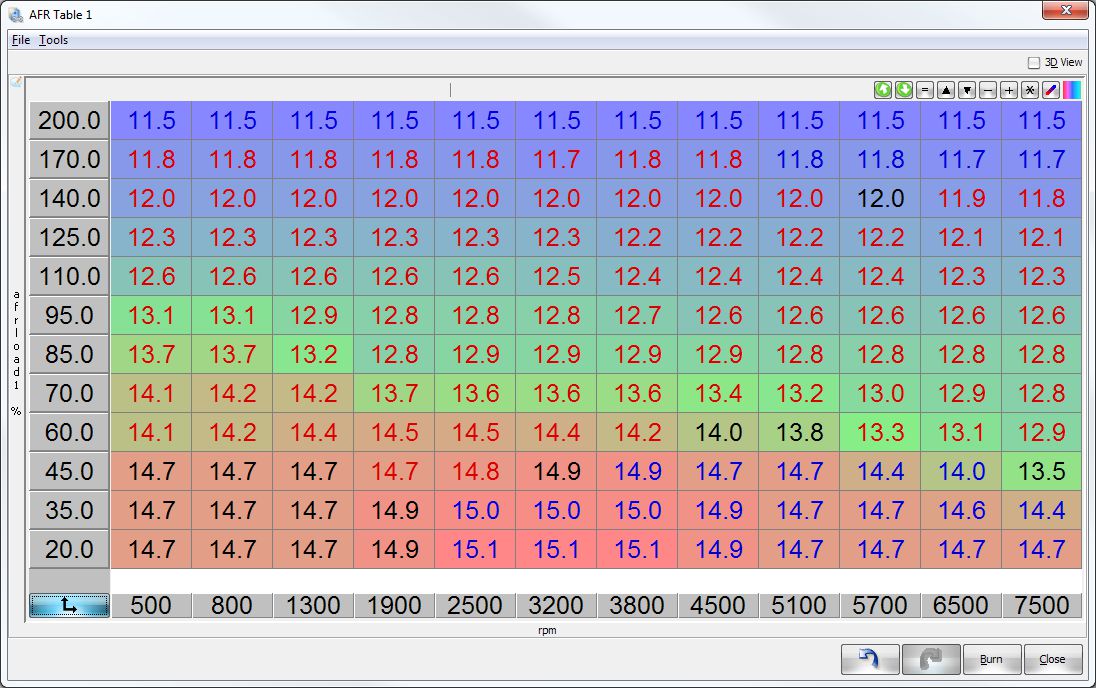Click the Close button
Viewport: 1096px width, 688px height.
click(1052, 660)
